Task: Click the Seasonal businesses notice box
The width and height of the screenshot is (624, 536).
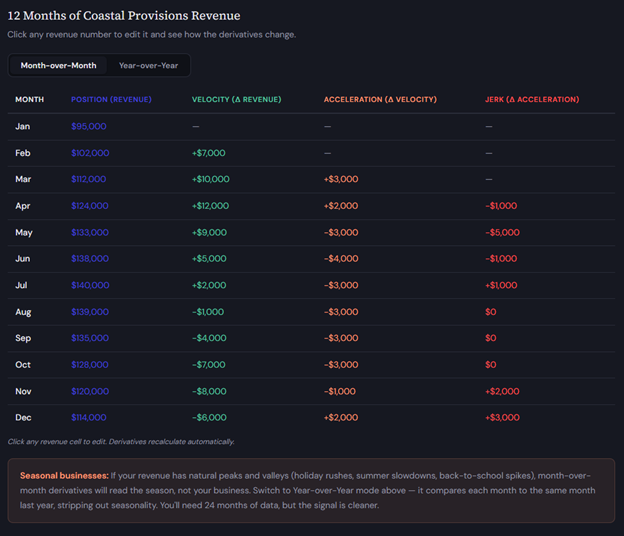Action: tap(311, 490)
